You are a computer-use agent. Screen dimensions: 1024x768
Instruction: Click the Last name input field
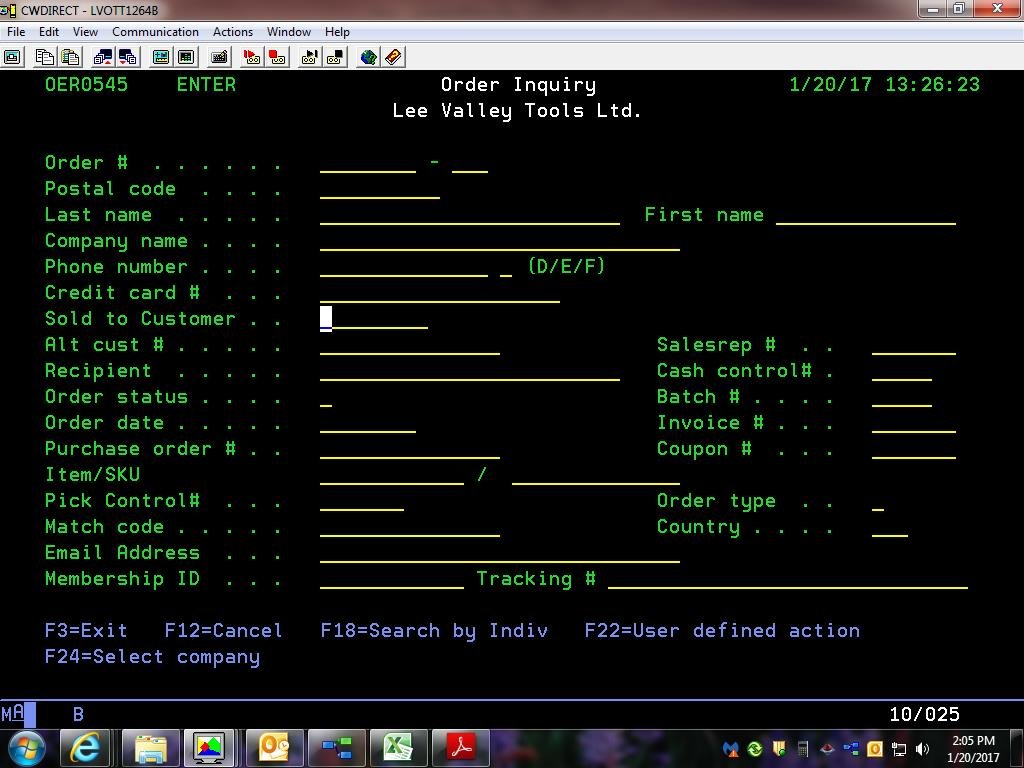click(x=470, y=216)
